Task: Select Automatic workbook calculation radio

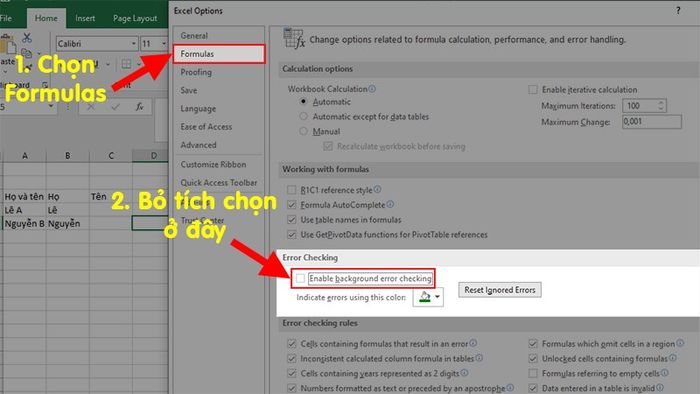Action: (304, 102)
